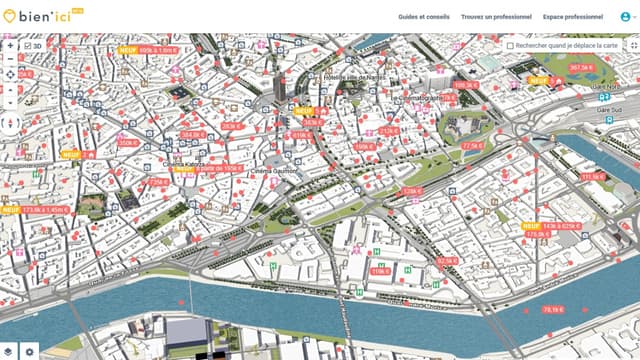640x360 pixels.
Task: Toggle the 3D view checkbox
Action: [x=28, y=46]
